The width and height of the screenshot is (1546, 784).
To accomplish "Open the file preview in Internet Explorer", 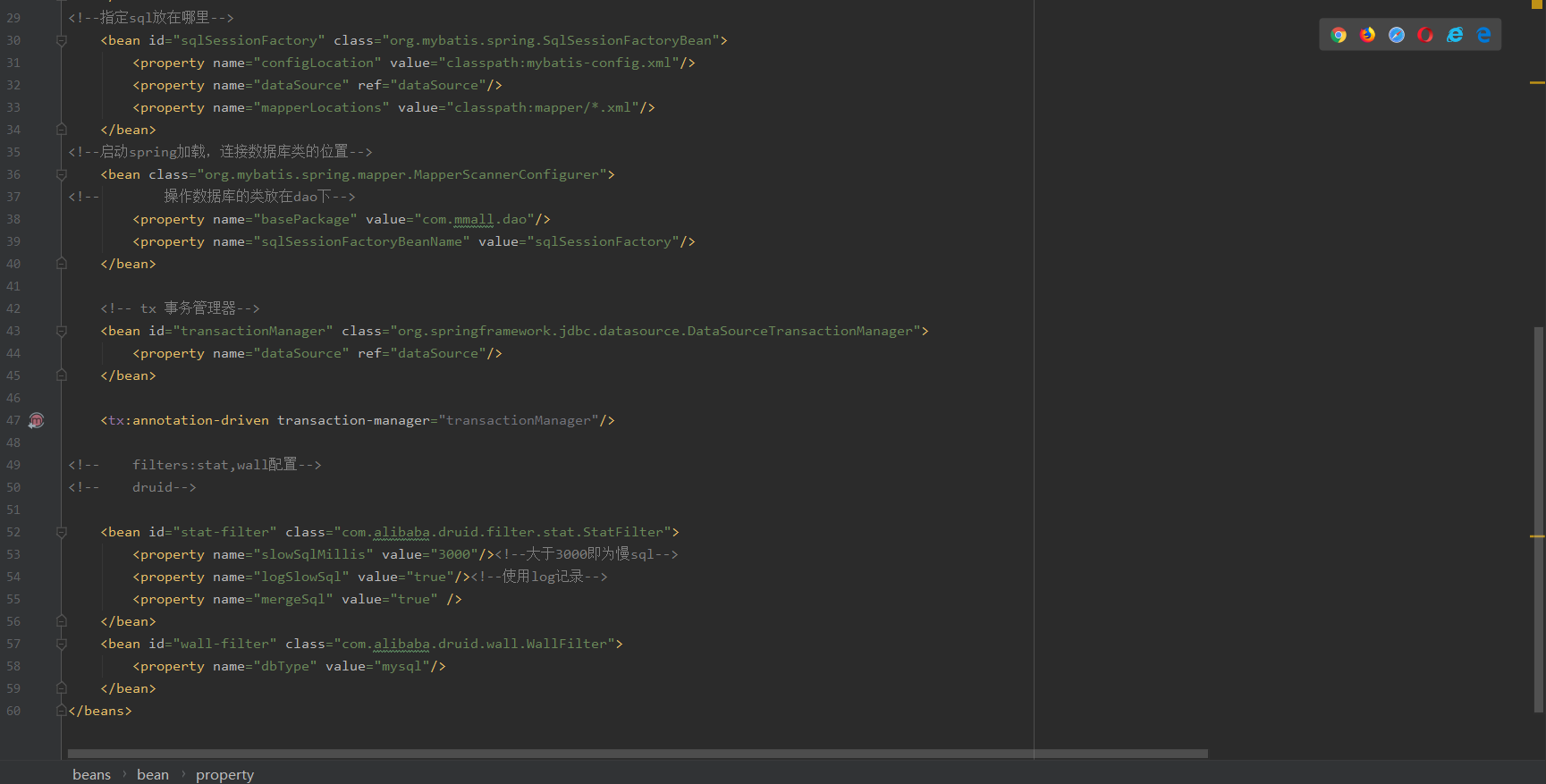I will pos(1455,35).
